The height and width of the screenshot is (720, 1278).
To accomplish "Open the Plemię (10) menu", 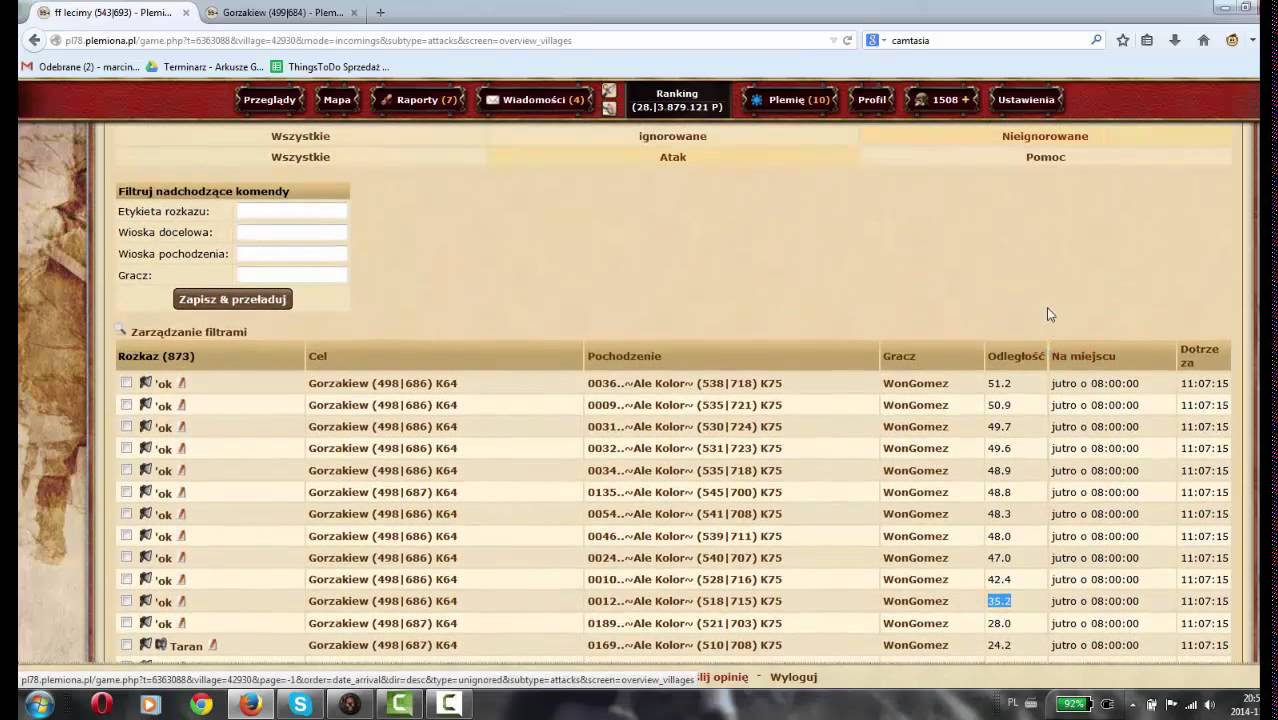I will (791, 100).
